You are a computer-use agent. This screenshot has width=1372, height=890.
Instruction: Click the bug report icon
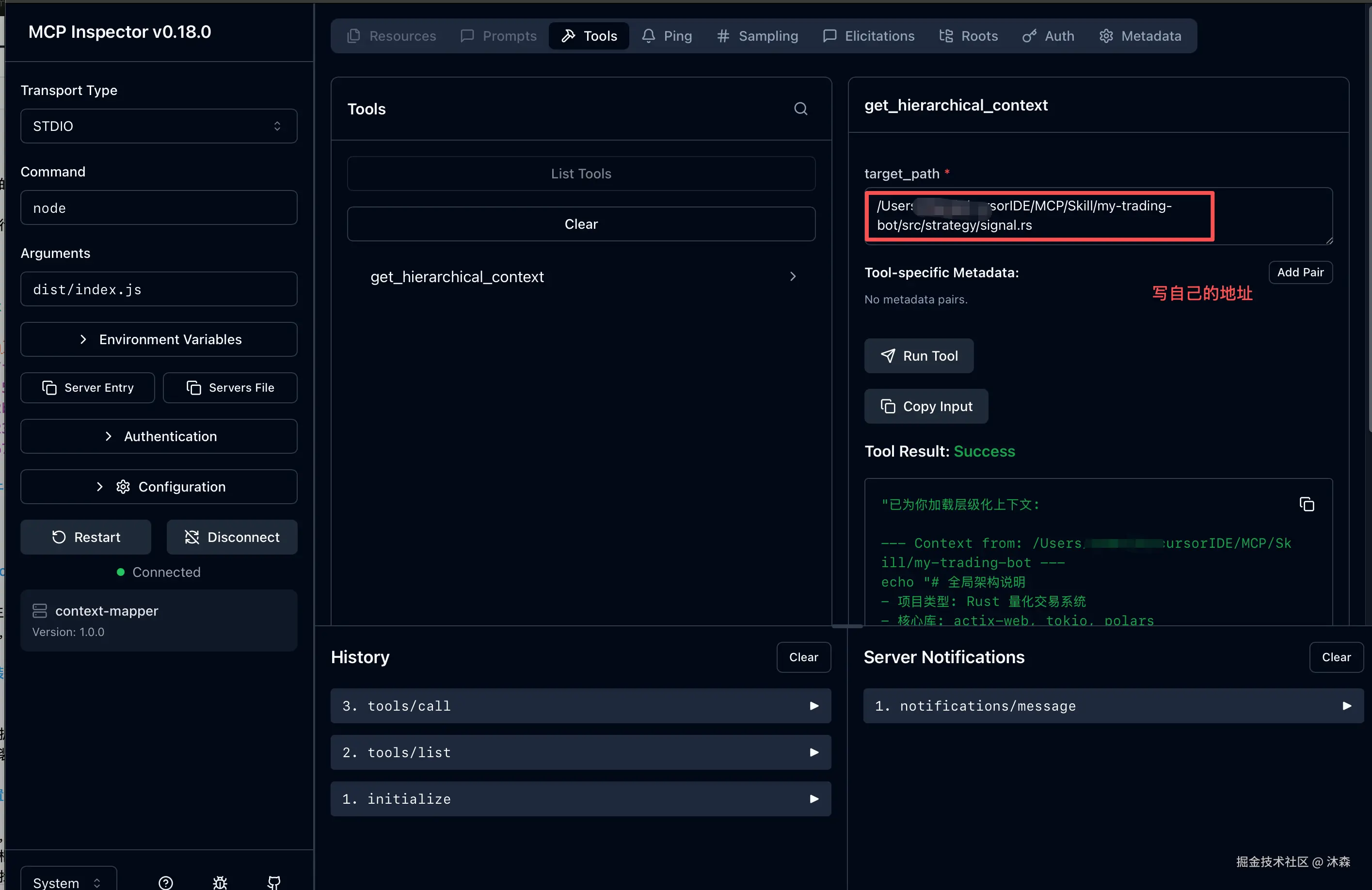[220, 882]
